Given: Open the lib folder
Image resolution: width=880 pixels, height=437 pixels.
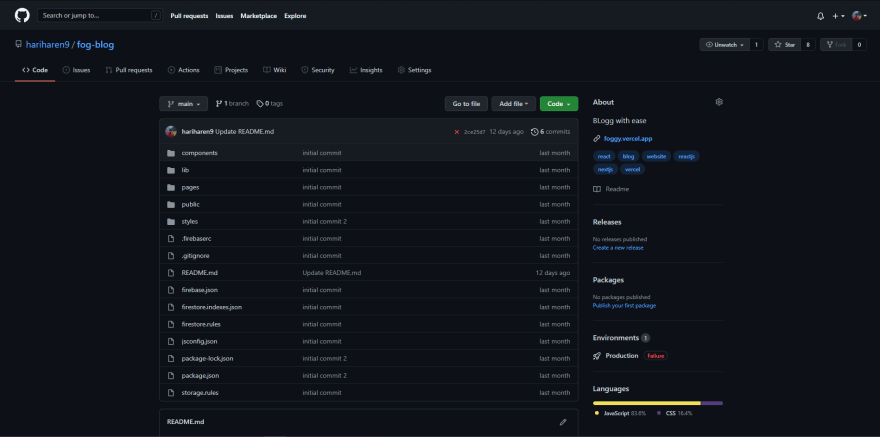Looking at the screenshot, I should coord(185,170).
